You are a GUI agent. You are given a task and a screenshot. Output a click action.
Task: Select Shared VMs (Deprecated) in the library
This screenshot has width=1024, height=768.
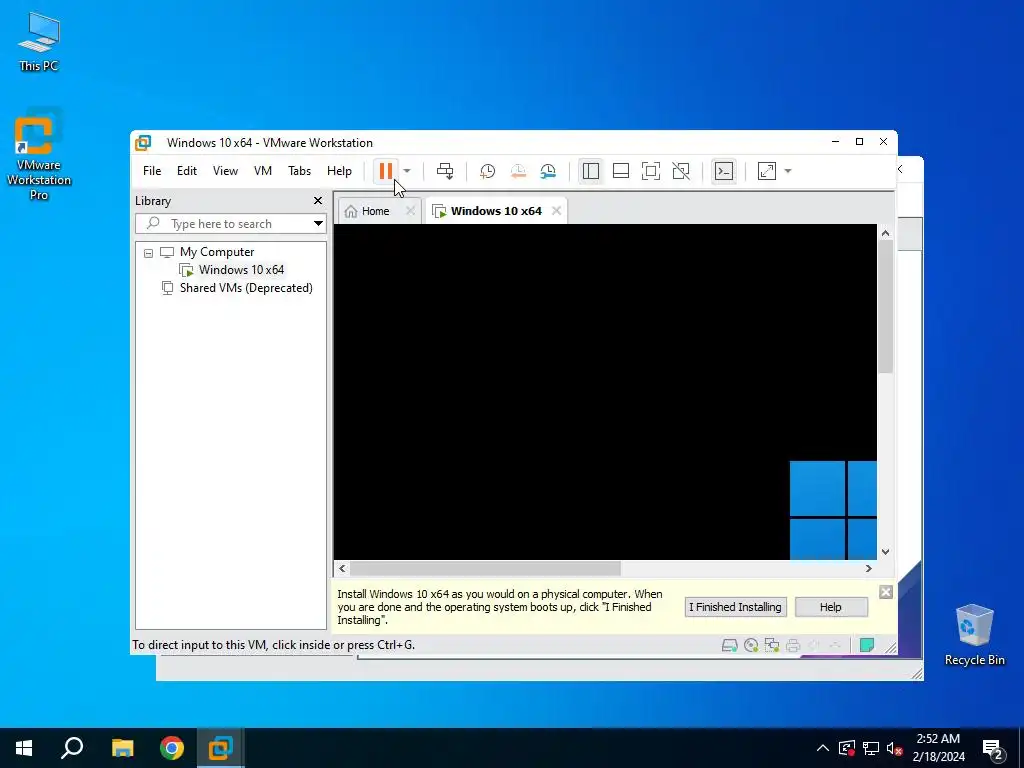coord(246,288)
